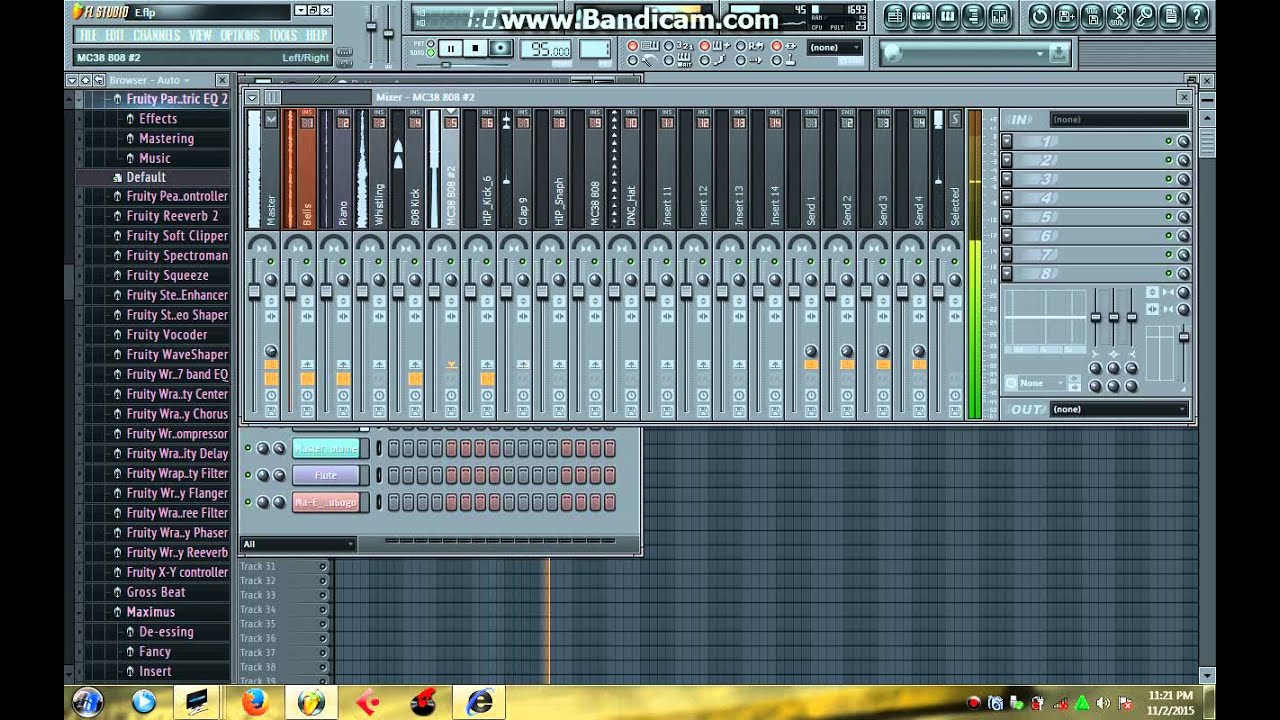
Task: Click the undo history toolbar icon
Action: point(1040,16)
